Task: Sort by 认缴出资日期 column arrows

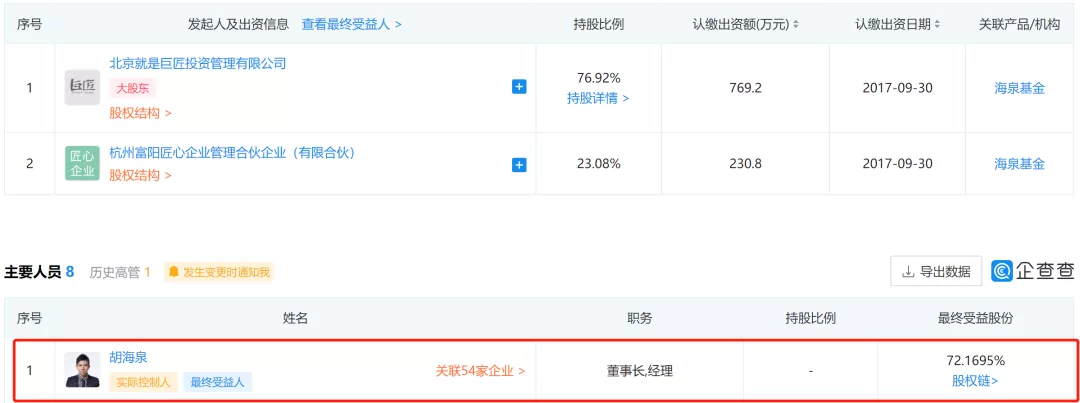Action: [937, 24]
